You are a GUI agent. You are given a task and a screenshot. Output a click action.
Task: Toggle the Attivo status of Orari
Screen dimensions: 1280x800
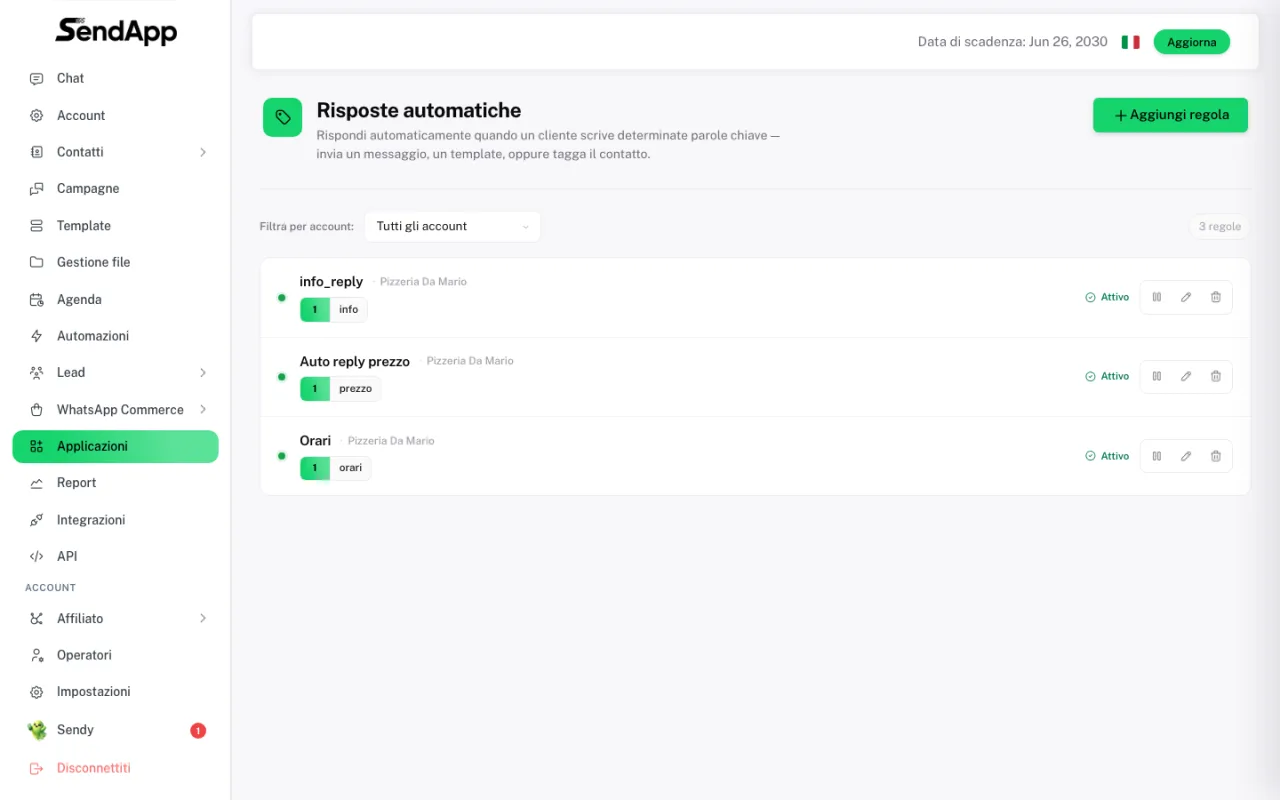pos(1107,456)
